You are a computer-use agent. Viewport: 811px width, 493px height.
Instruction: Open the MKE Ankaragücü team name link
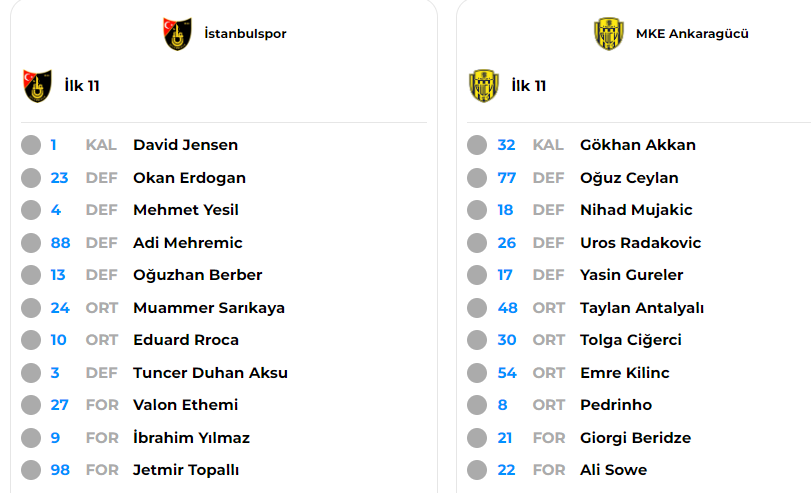[692, 34]
